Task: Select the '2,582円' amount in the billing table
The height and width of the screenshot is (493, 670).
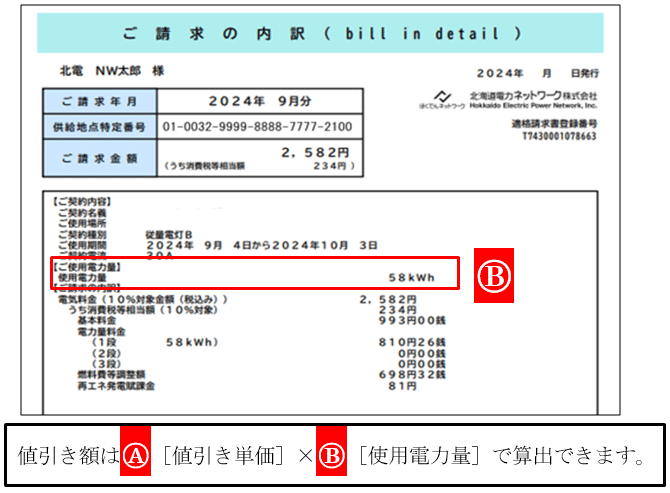Action: [315, 153]
